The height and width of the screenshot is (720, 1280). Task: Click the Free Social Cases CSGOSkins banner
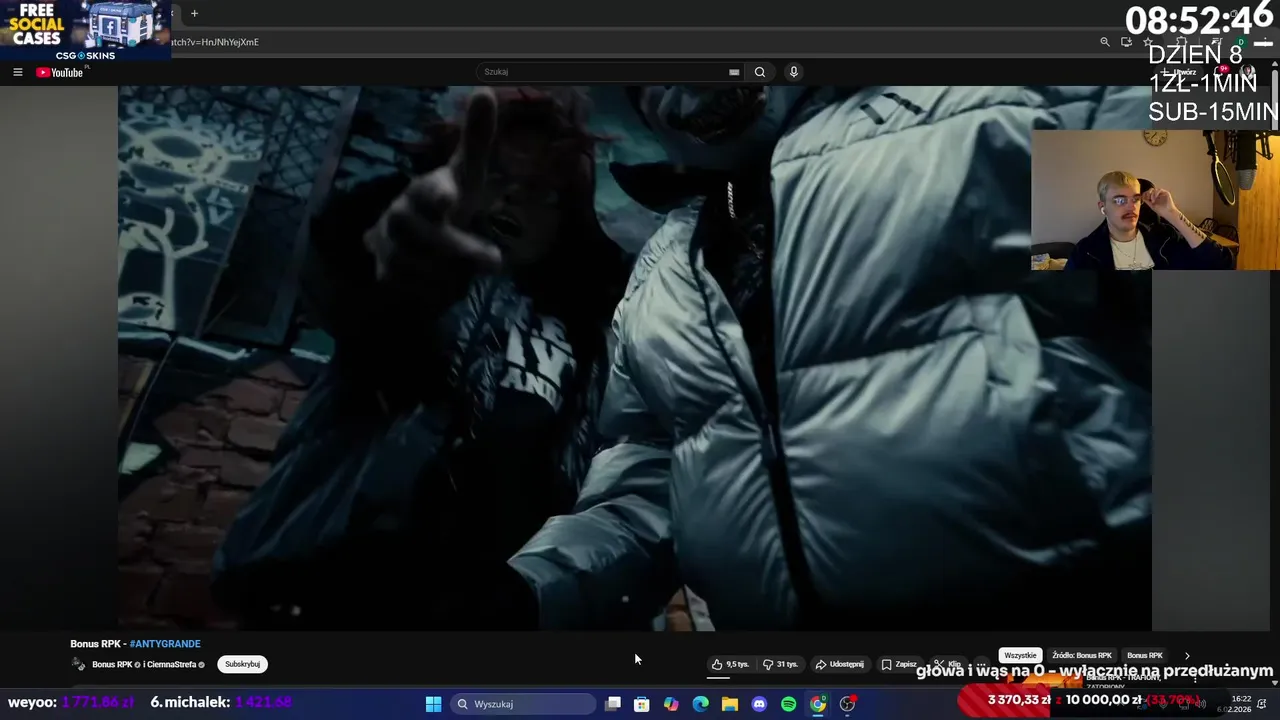pos(85,30)
